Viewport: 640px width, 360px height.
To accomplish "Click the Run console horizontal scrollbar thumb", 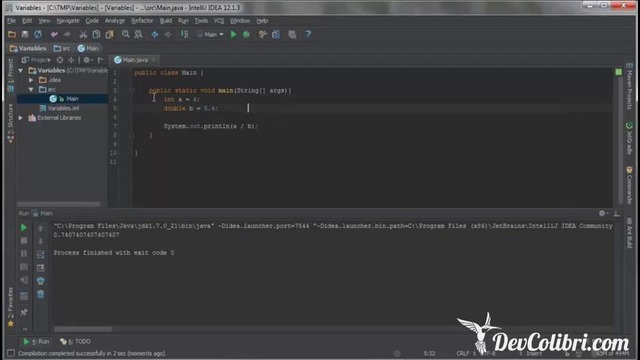I will (x=82, y=329).
